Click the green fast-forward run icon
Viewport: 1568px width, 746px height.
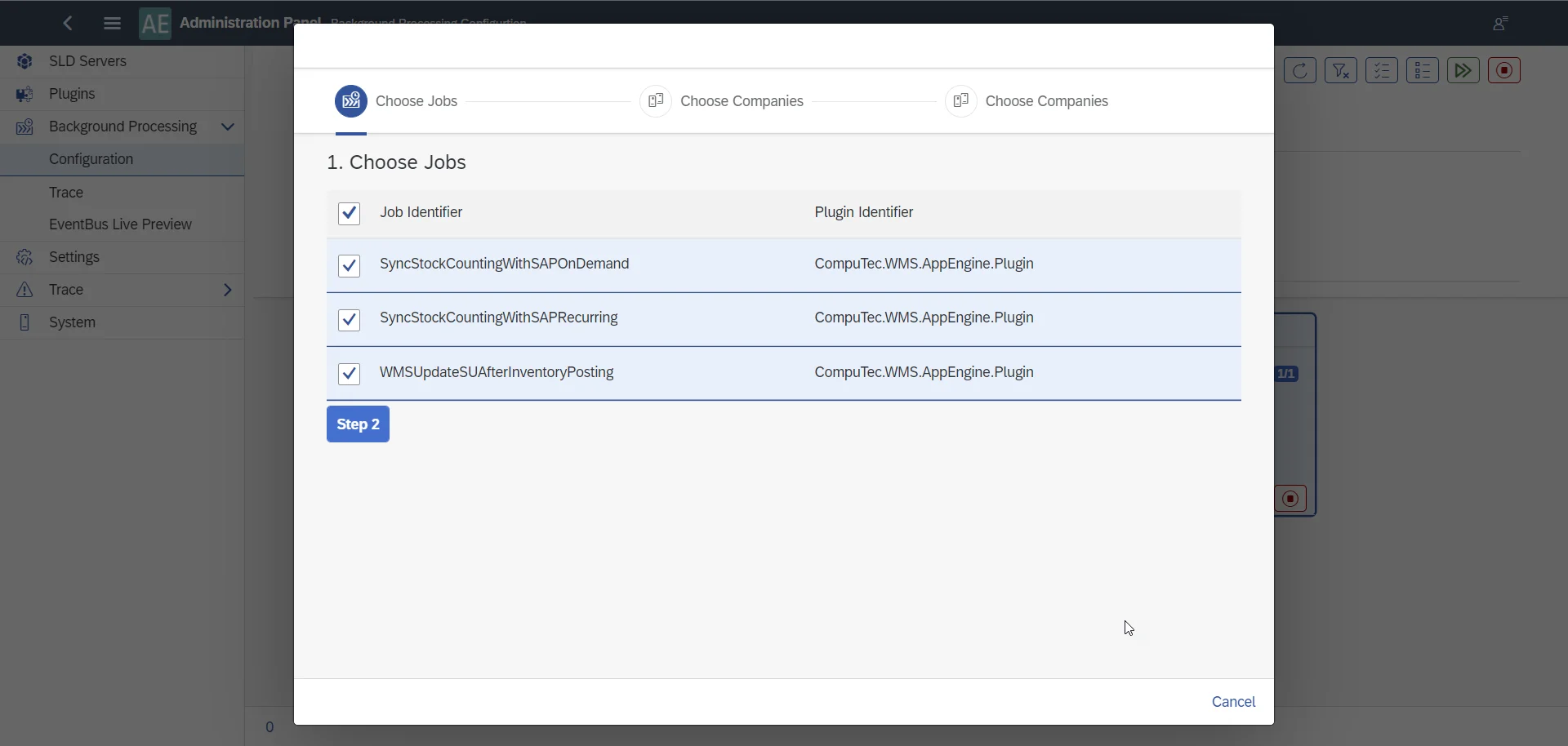[x=1463, y=71]
